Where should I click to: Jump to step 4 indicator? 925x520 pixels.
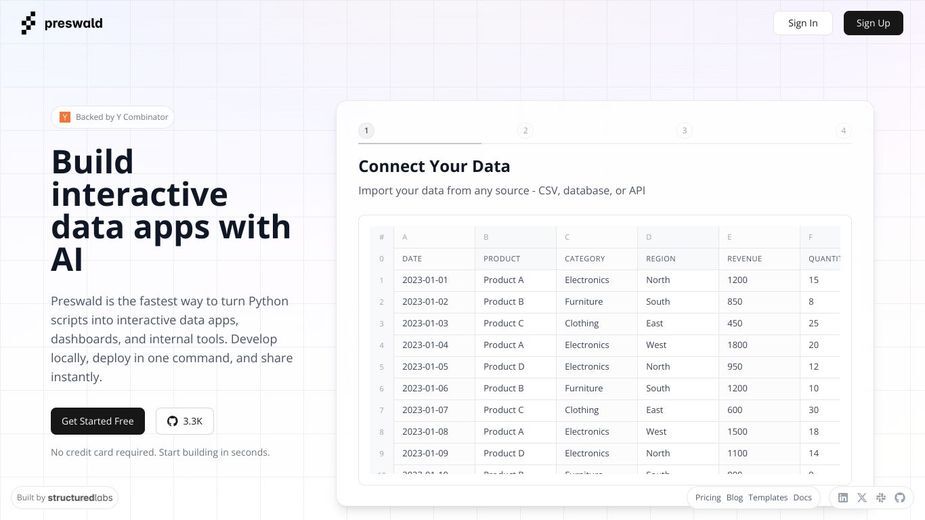[x=843, y=130]
